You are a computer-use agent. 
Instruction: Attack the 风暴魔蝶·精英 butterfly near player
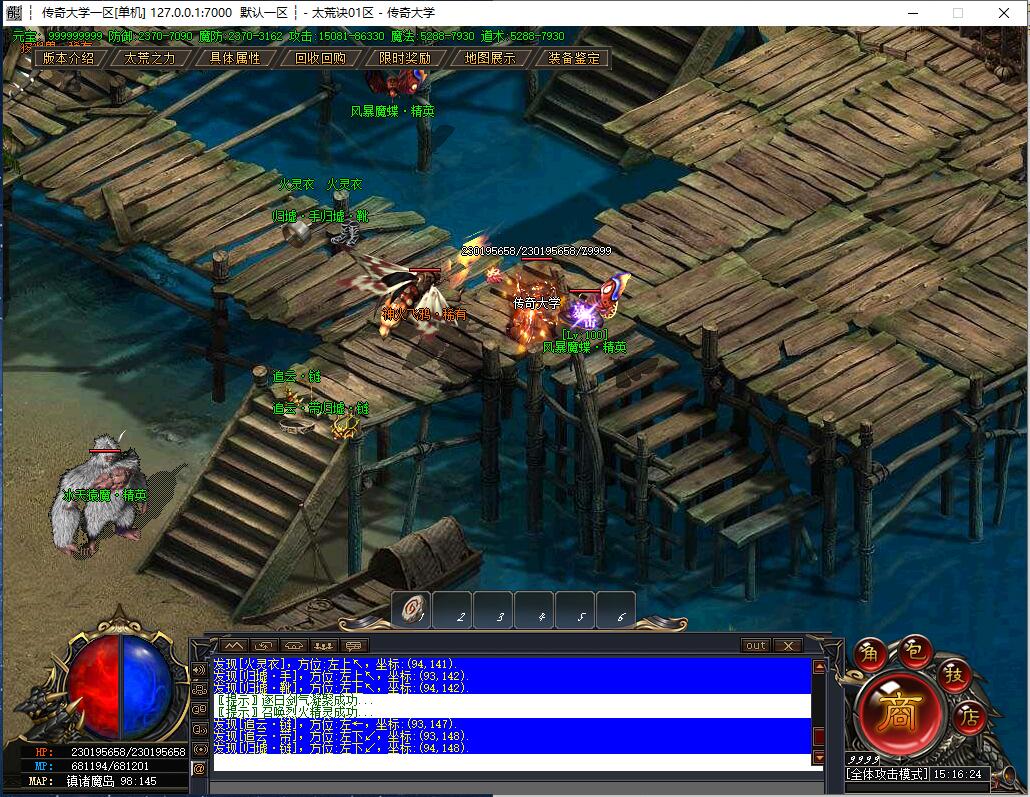[598, 304]
